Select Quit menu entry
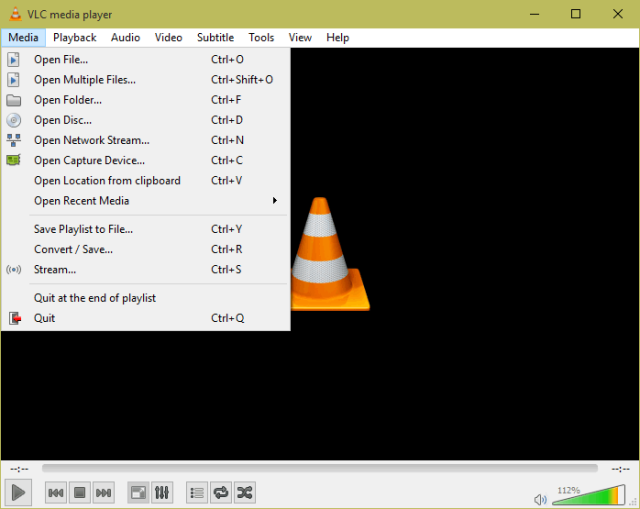The image size is (640, 509). coord(146,318)
